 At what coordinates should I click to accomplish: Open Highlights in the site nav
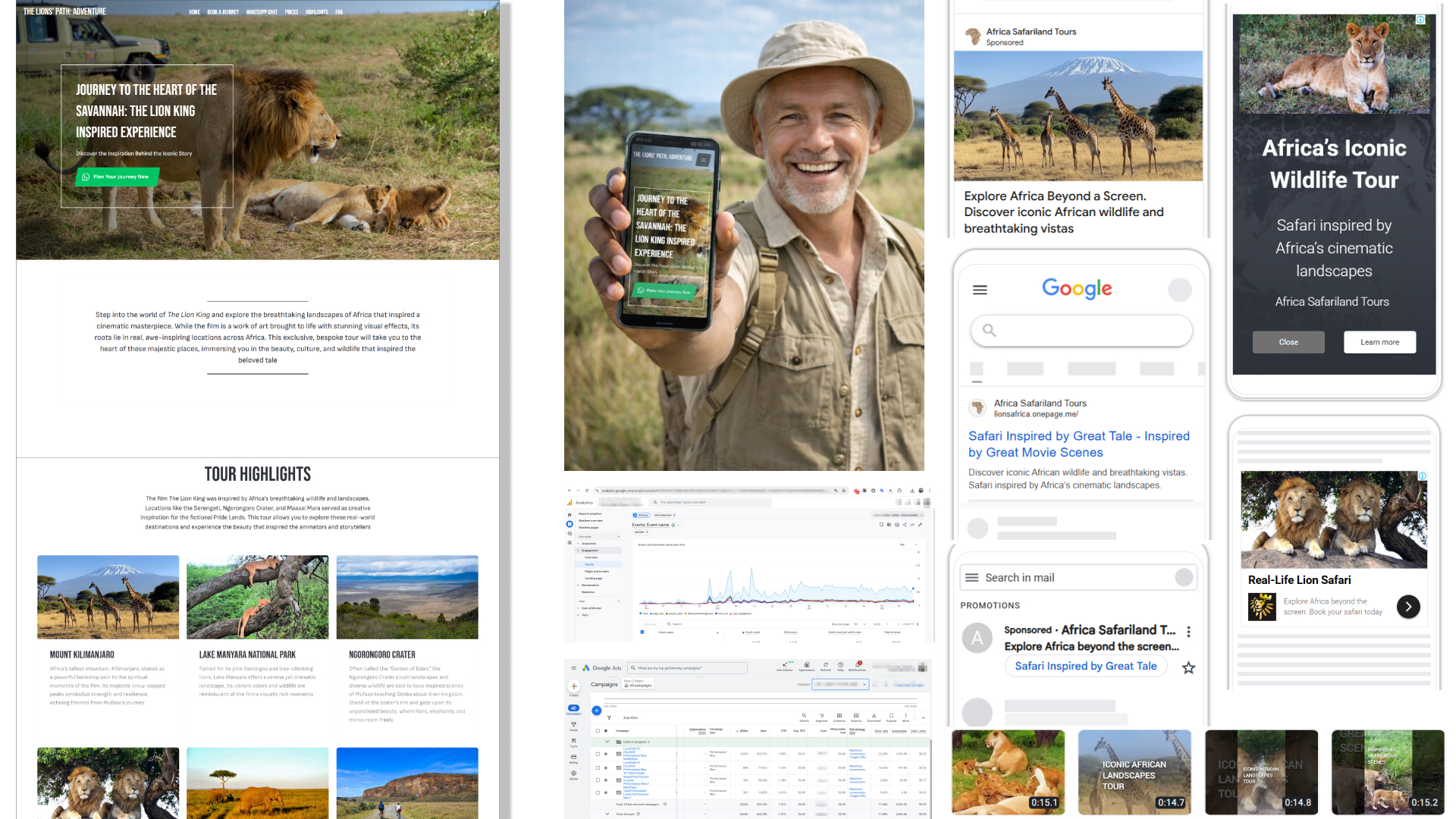317,12
